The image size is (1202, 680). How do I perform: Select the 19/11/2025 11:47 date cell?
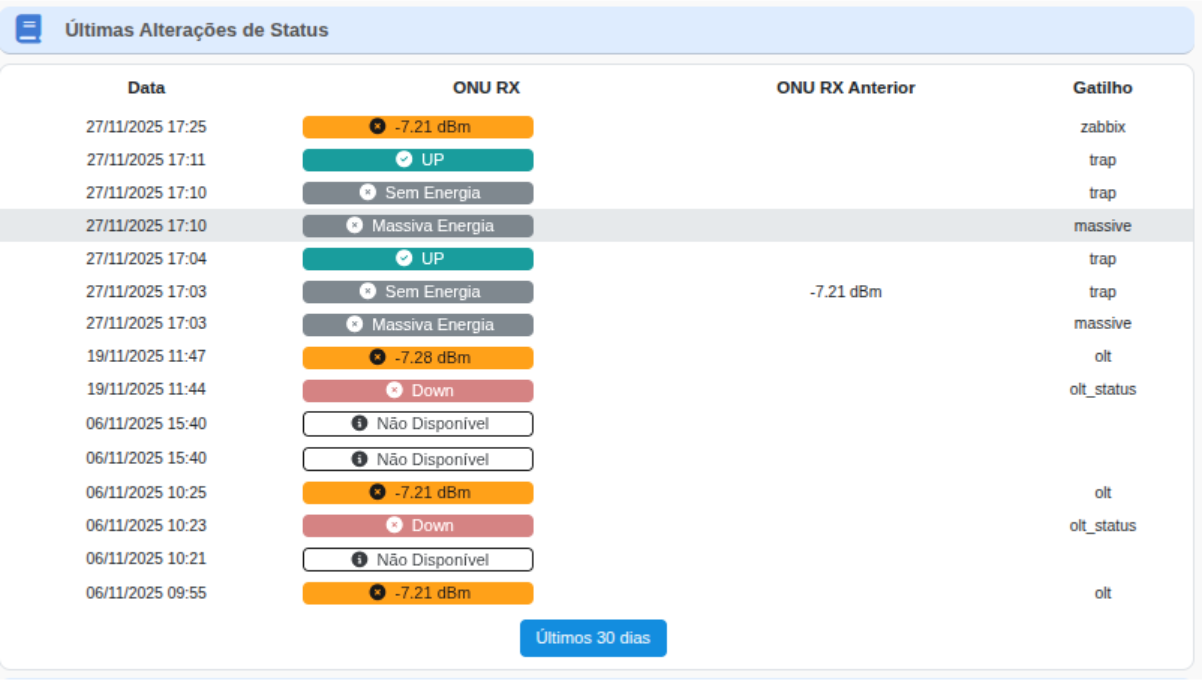[146, 356]
